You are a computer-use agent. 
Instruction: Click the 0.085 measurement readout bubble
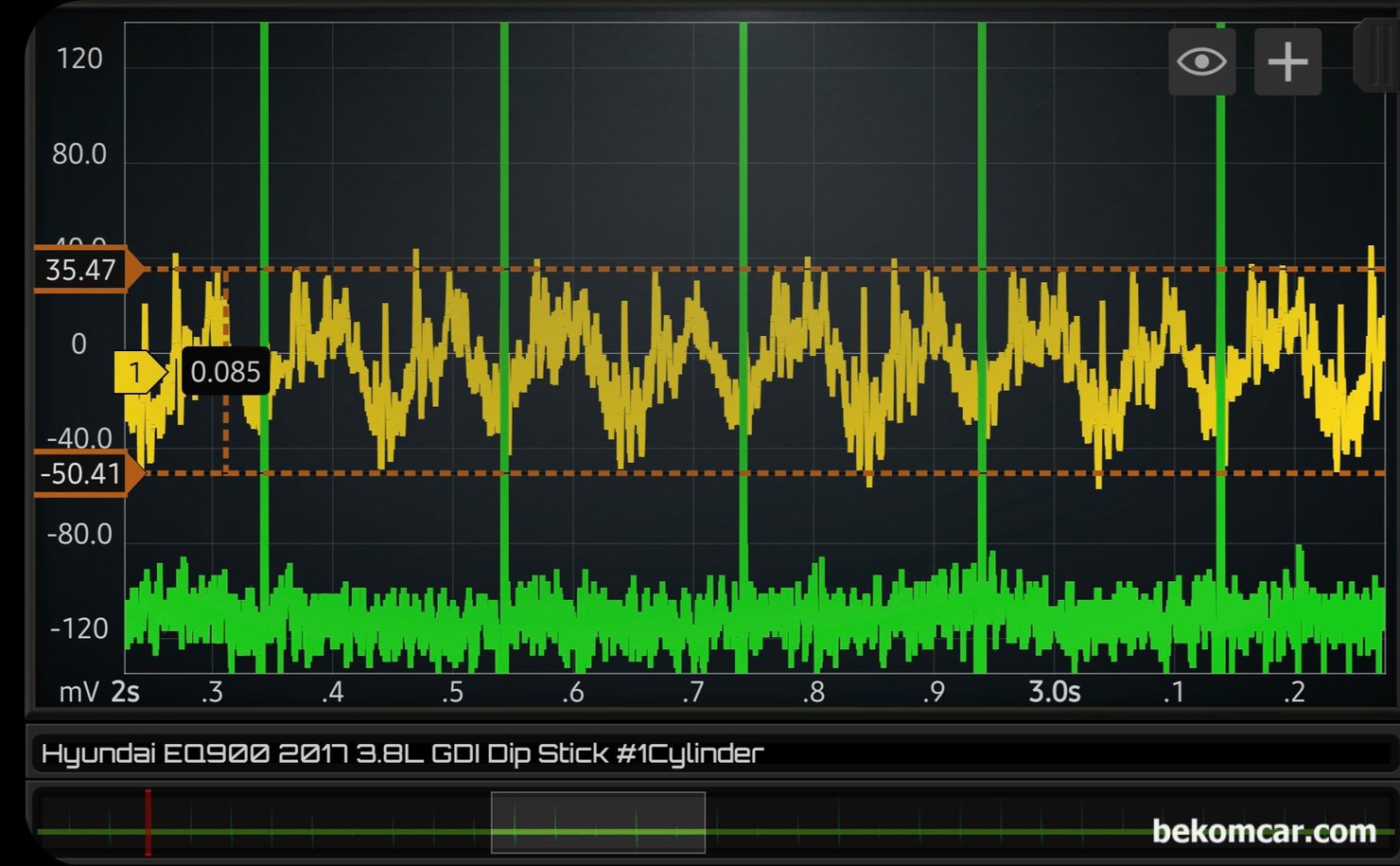(225, 372)
